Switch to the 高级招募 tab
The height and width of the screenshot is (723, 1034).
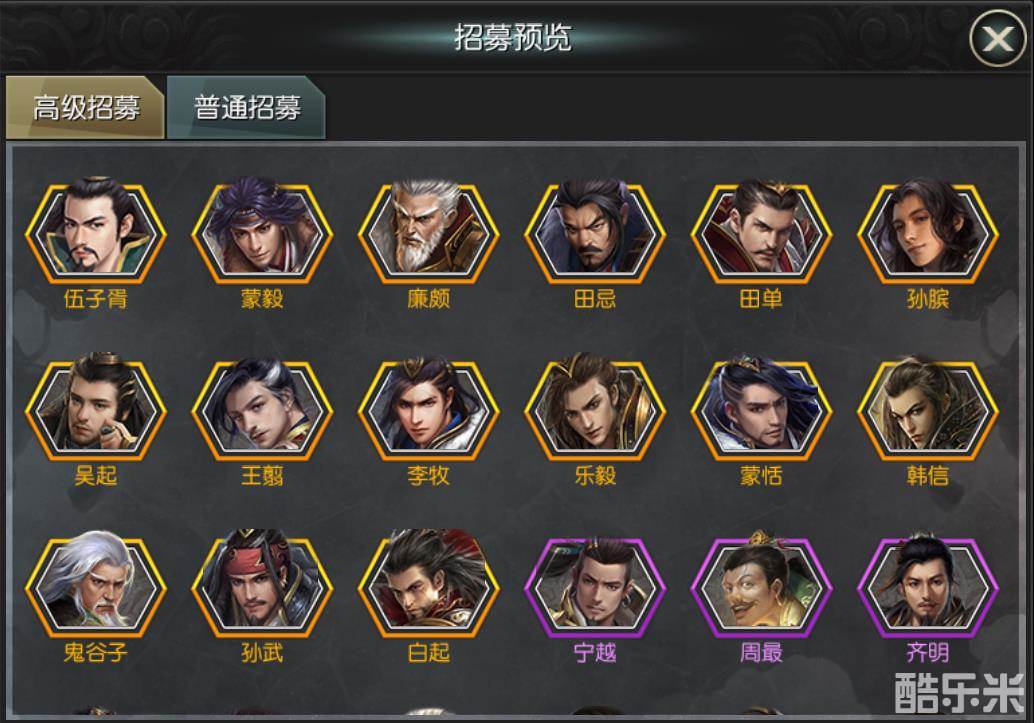tap(85, 107)
